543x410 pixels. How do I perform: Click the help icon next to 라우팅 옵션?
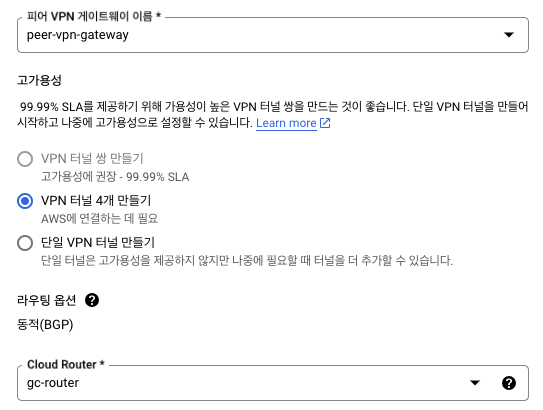(92, 300)
